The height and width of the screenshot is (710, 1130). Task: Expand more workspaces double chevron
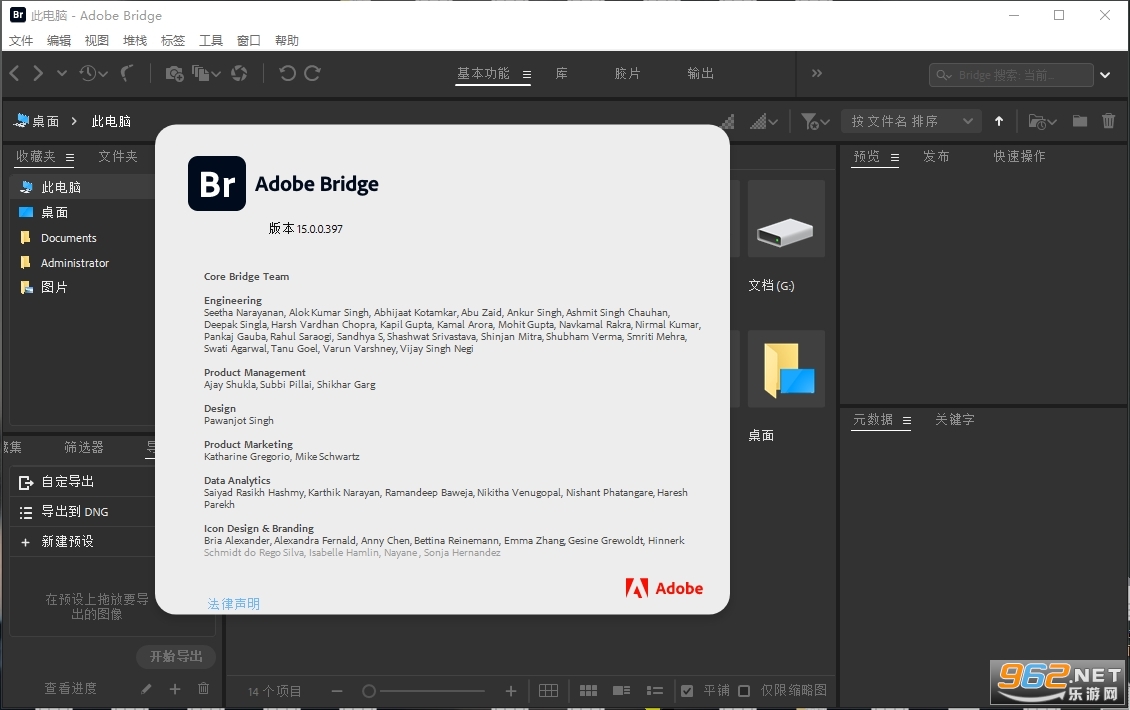tap(817, 73)
